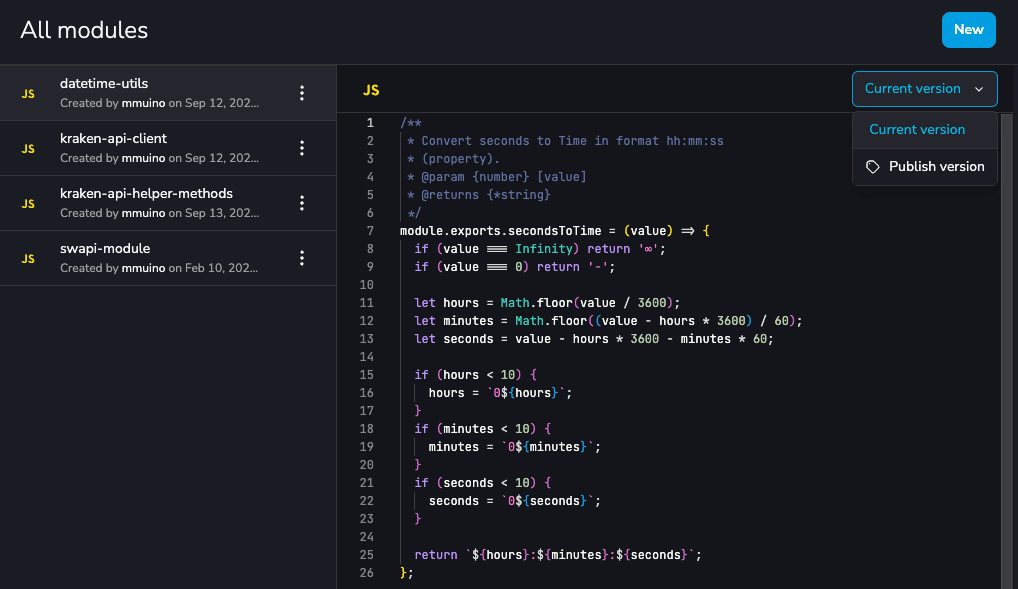
Task: Open the kebab menu for datetime-utils
Action: pyautogui.click(x=302, y=93)
